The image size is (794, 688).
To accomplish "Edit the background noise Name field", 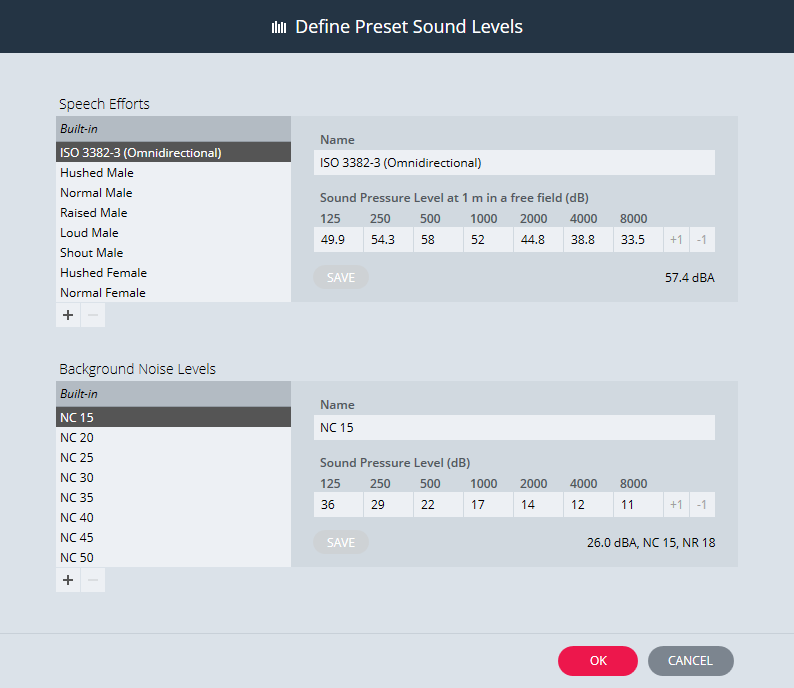I will [x=514, y=427].
